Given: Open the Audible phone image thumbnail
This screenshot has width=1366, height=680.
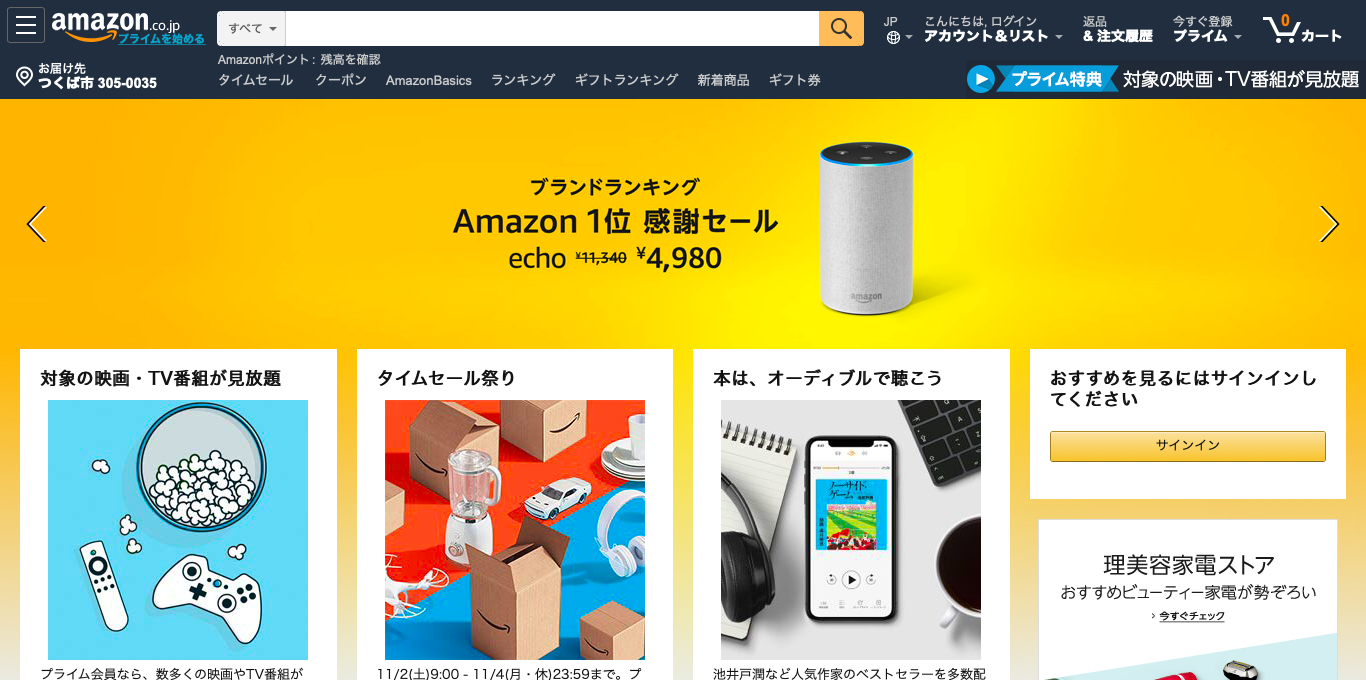Looking at the screenshot, I should click(x=851, y=530).
